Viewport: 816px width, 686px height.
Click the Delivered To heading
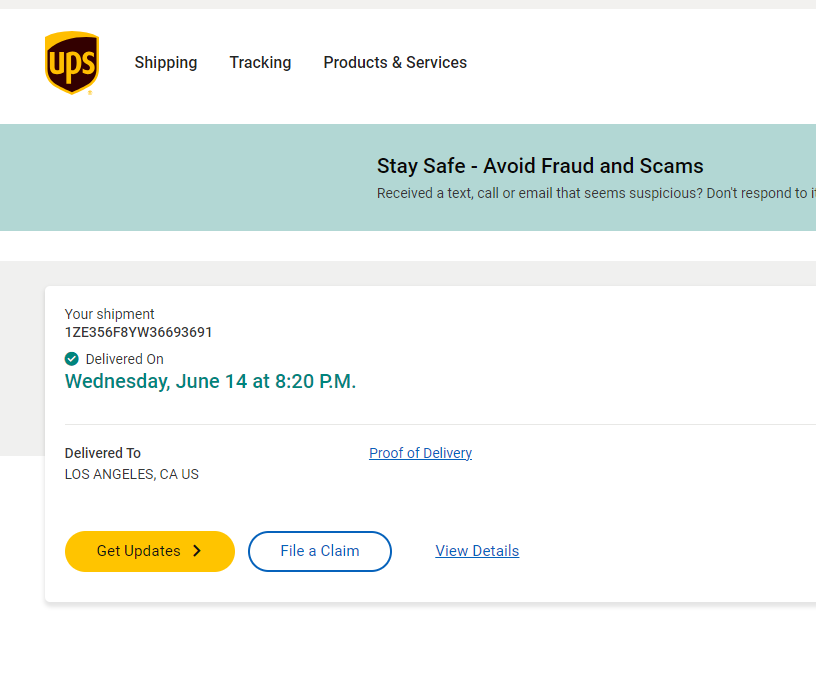[x=103, y=453]
